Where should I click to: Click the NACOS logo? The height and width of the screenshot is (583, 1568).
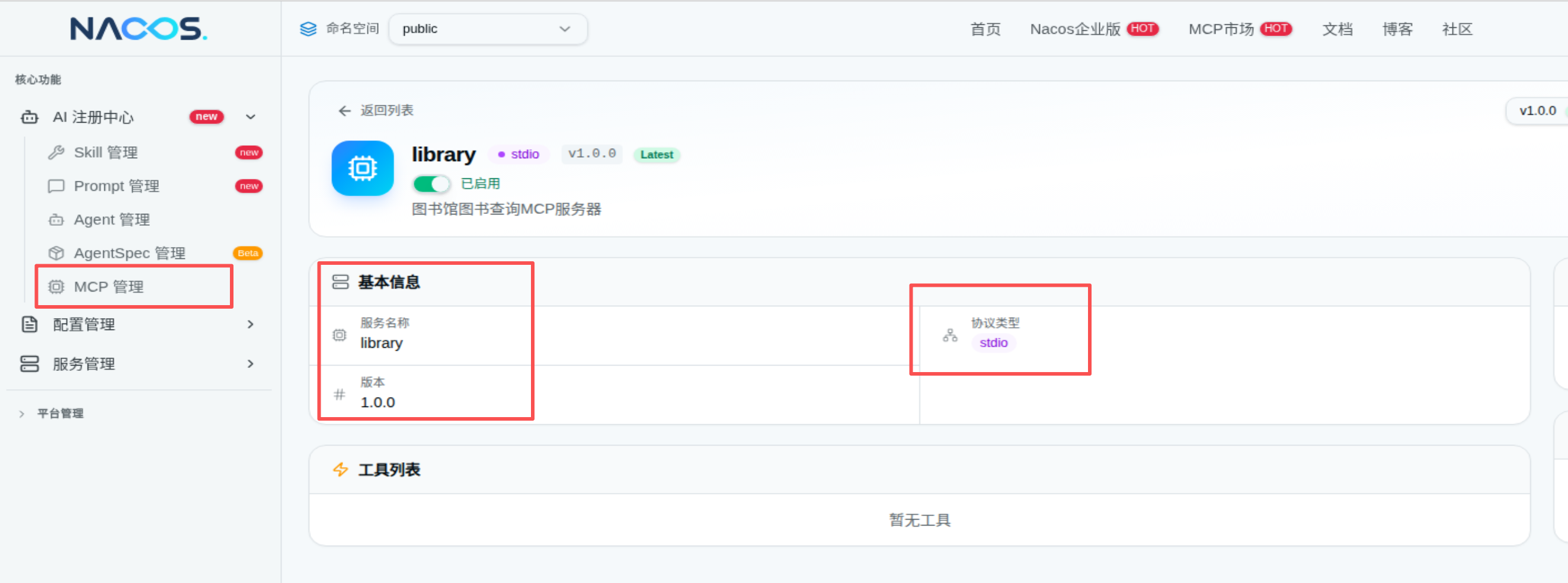click(x=138, y=28)
